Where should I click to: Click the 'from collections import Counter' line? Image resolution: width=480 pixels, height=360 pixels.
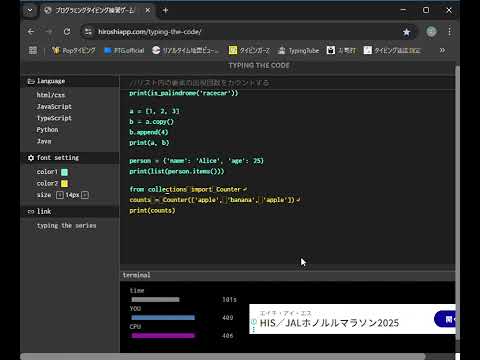pyautogui.click(x=188, y=189)
